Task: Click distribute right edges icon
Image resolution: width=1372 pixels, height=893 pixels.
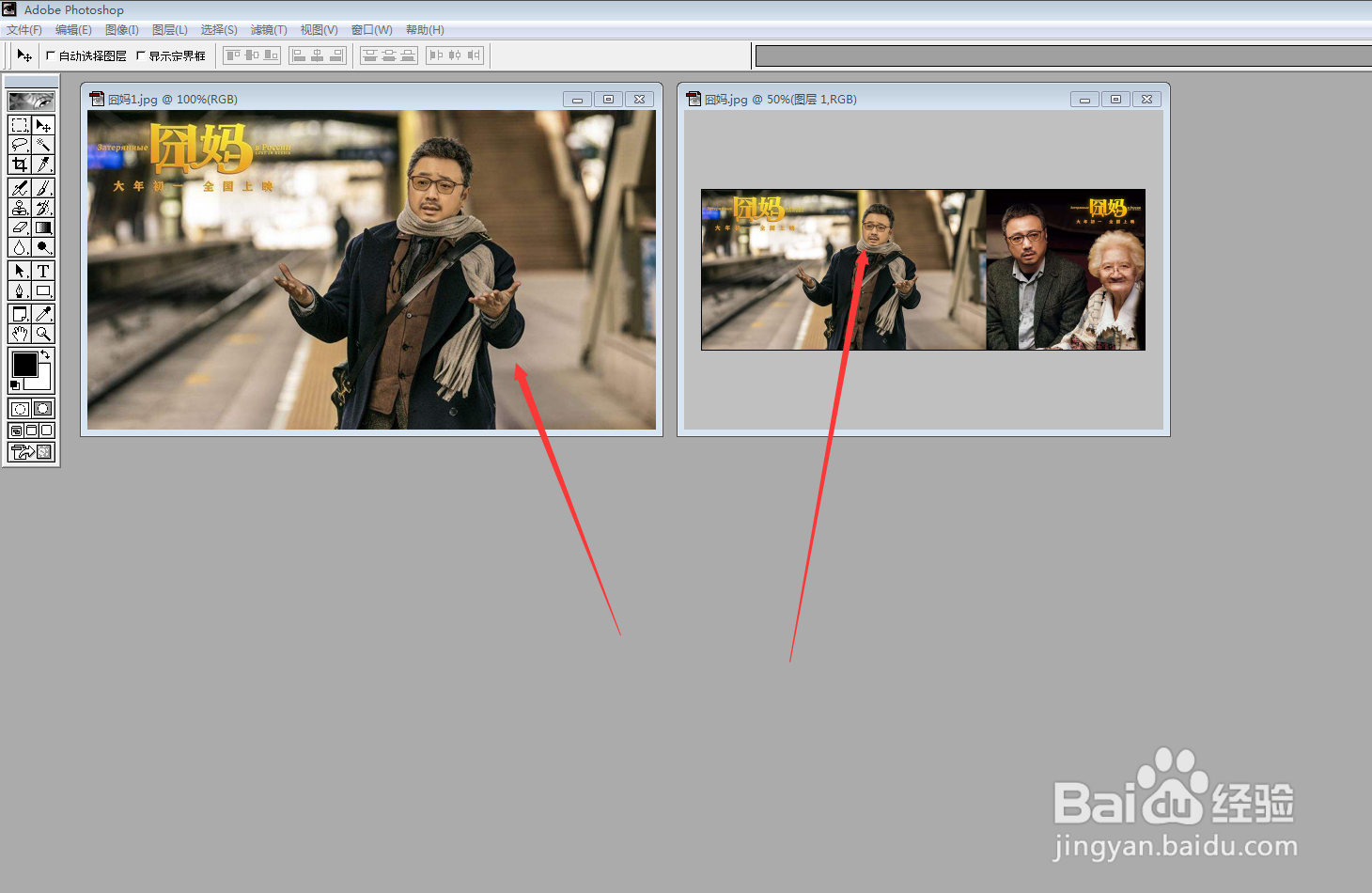Action: pos(474,55)
